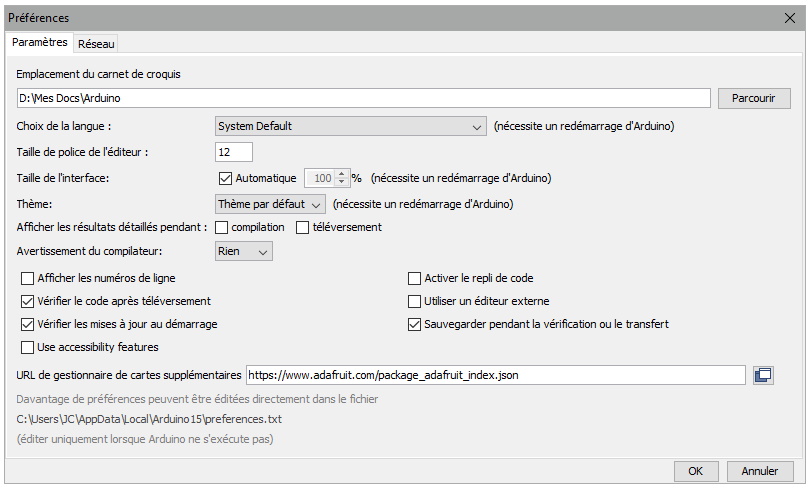The image size is (811, 489).
Task: Enable 'Utiliser un éditeur externe' option
Action: [x=415, y=301]
